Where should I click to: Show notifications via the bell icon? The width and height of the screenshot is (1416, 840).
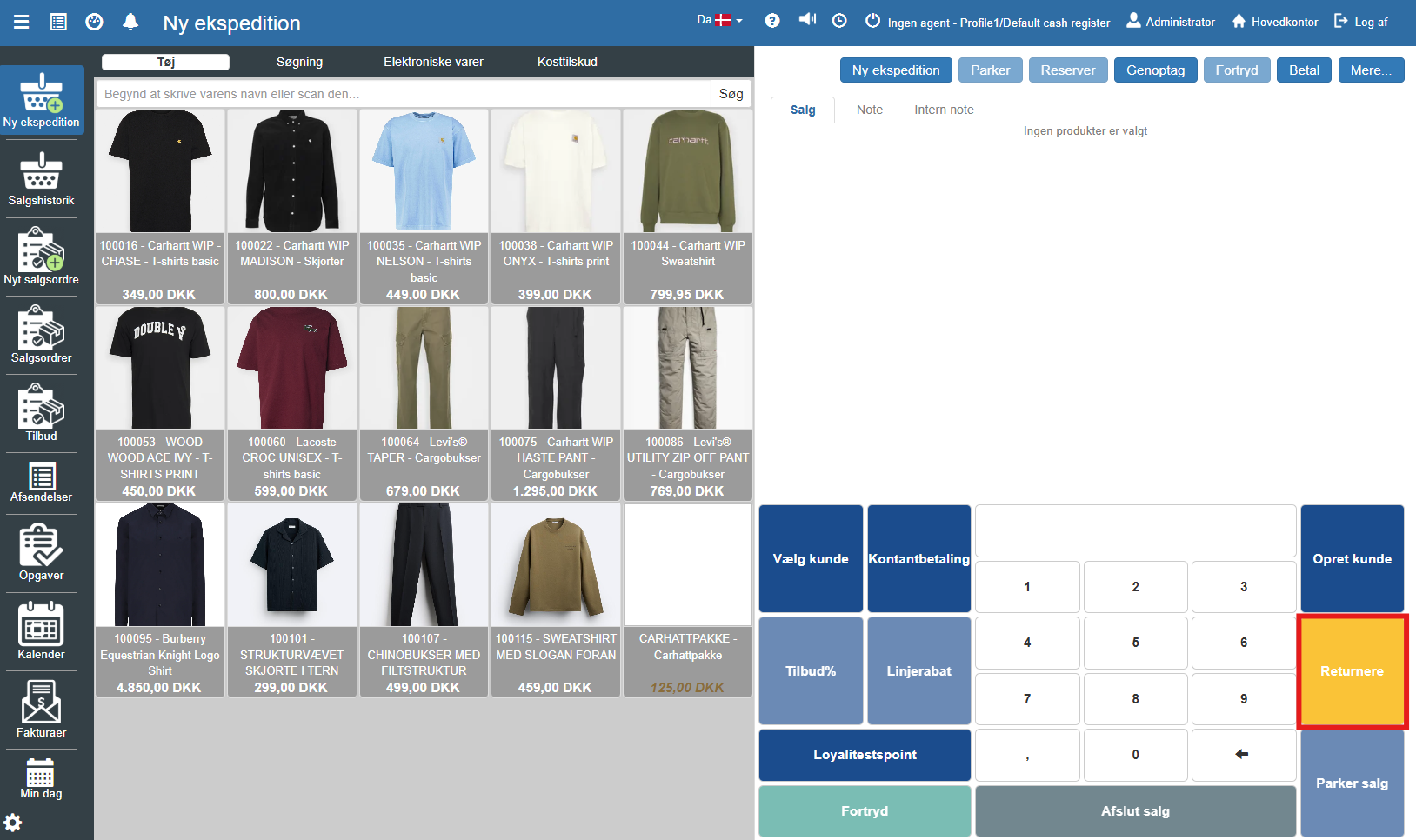point(130,23)
